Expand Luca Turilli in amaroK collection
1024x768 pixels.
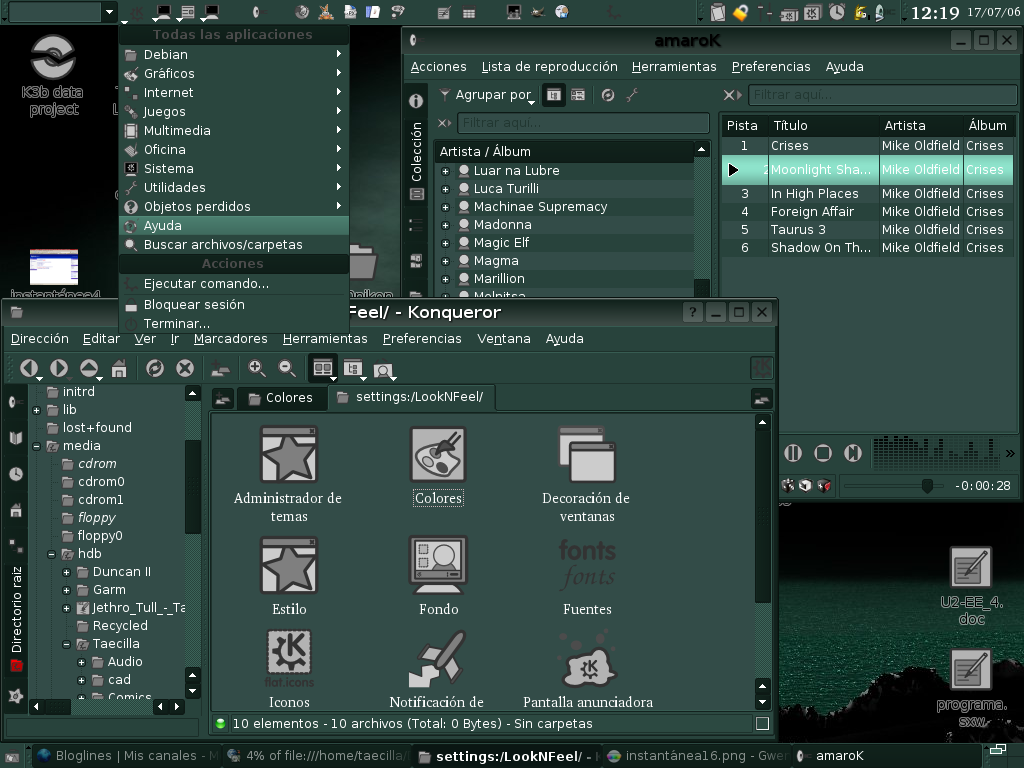click(445, 189)
